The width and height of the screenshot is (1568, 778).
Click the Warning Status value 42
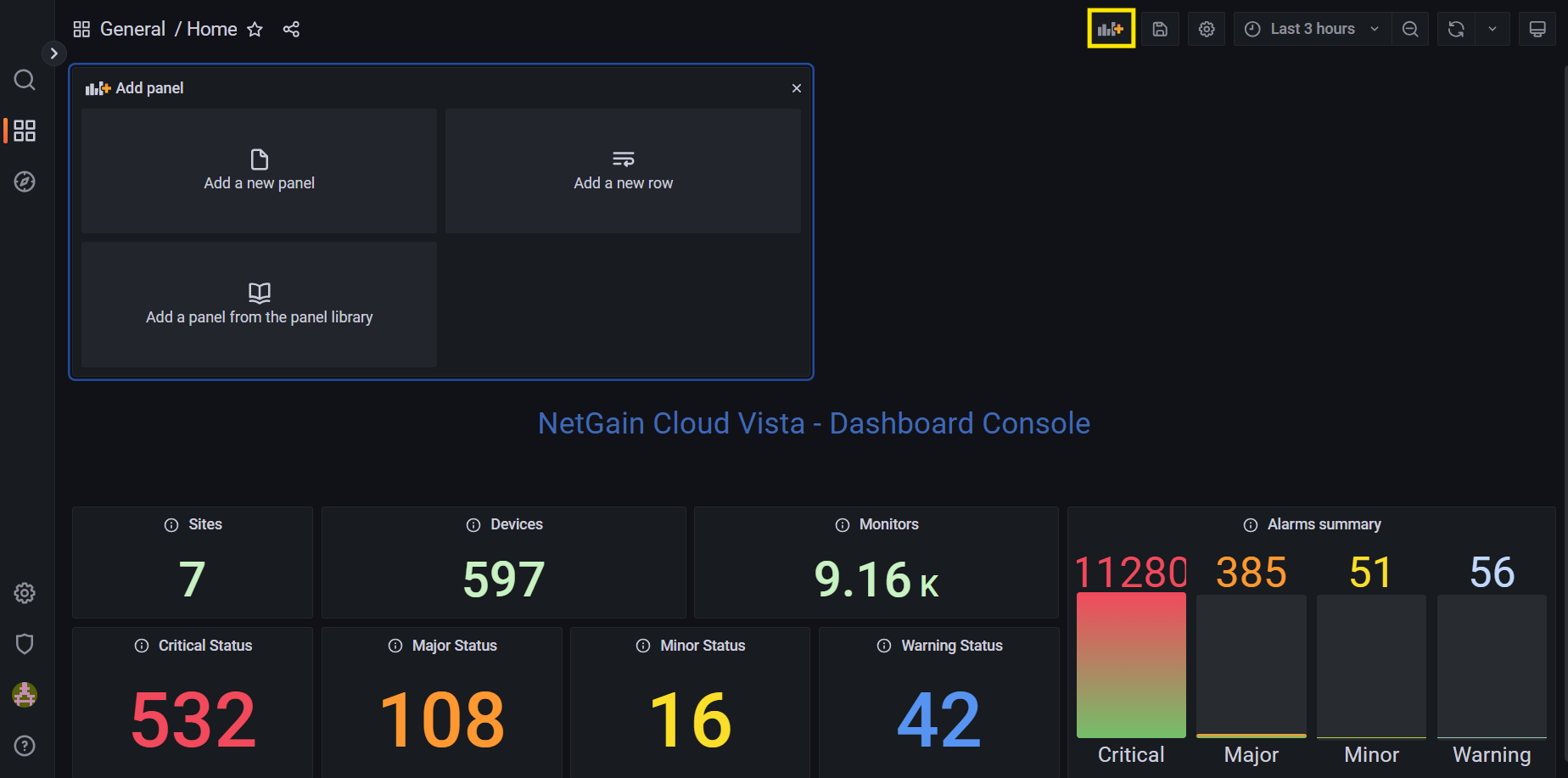[x=939, y=720]
